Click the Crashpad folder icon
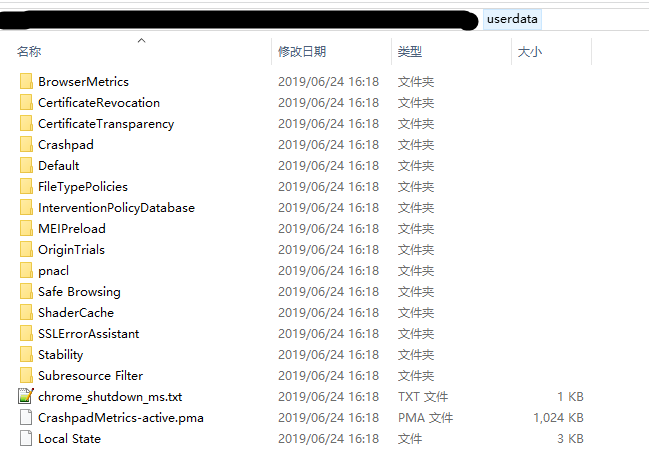 [x=26, y=144]
